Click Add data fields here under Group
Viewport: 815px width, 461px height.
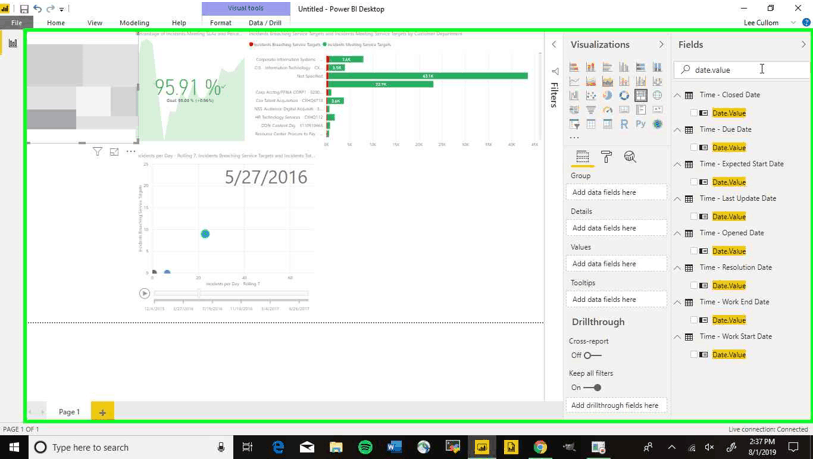pyautogui.click(x=616, y=192)
